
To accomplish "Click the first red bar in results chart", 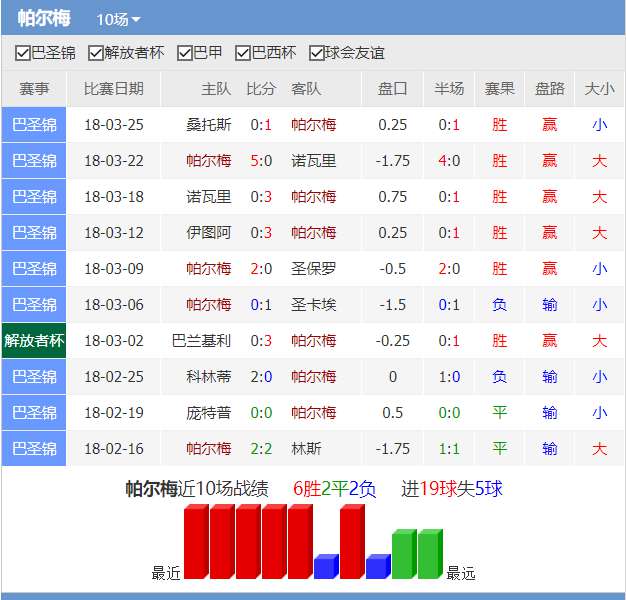I will 195,542.
